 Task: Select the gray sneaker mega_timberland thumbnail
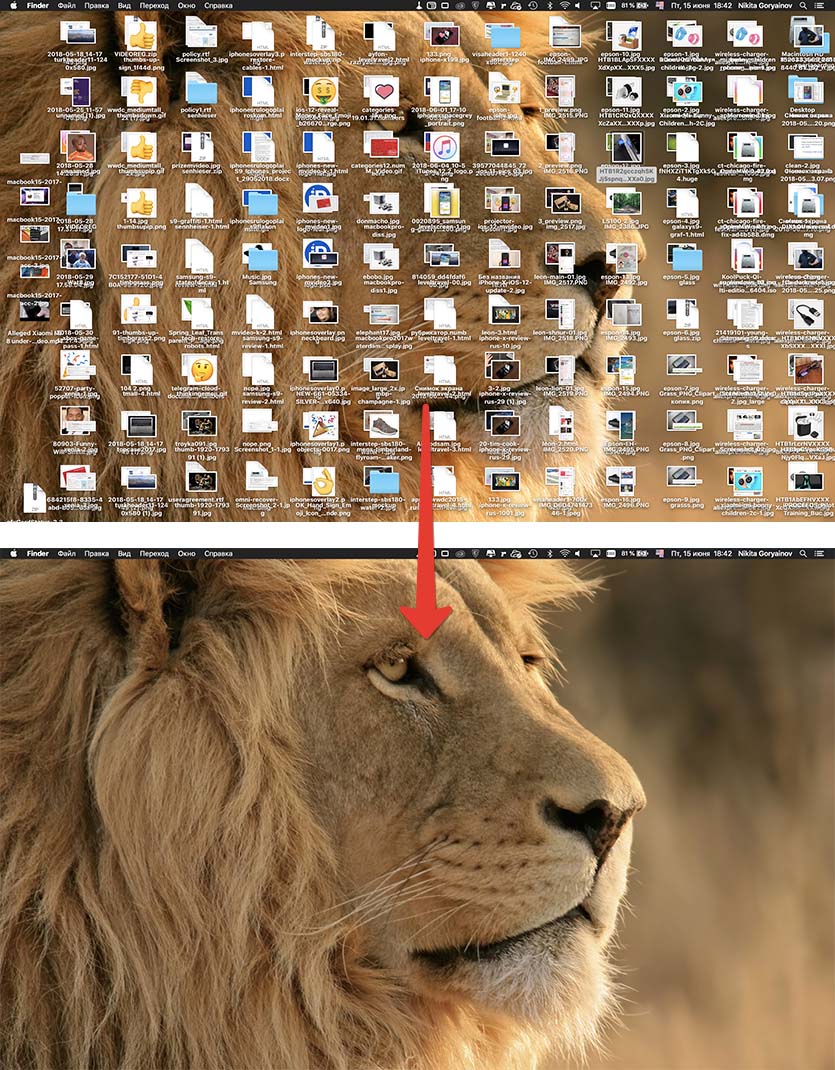(386, 426)
